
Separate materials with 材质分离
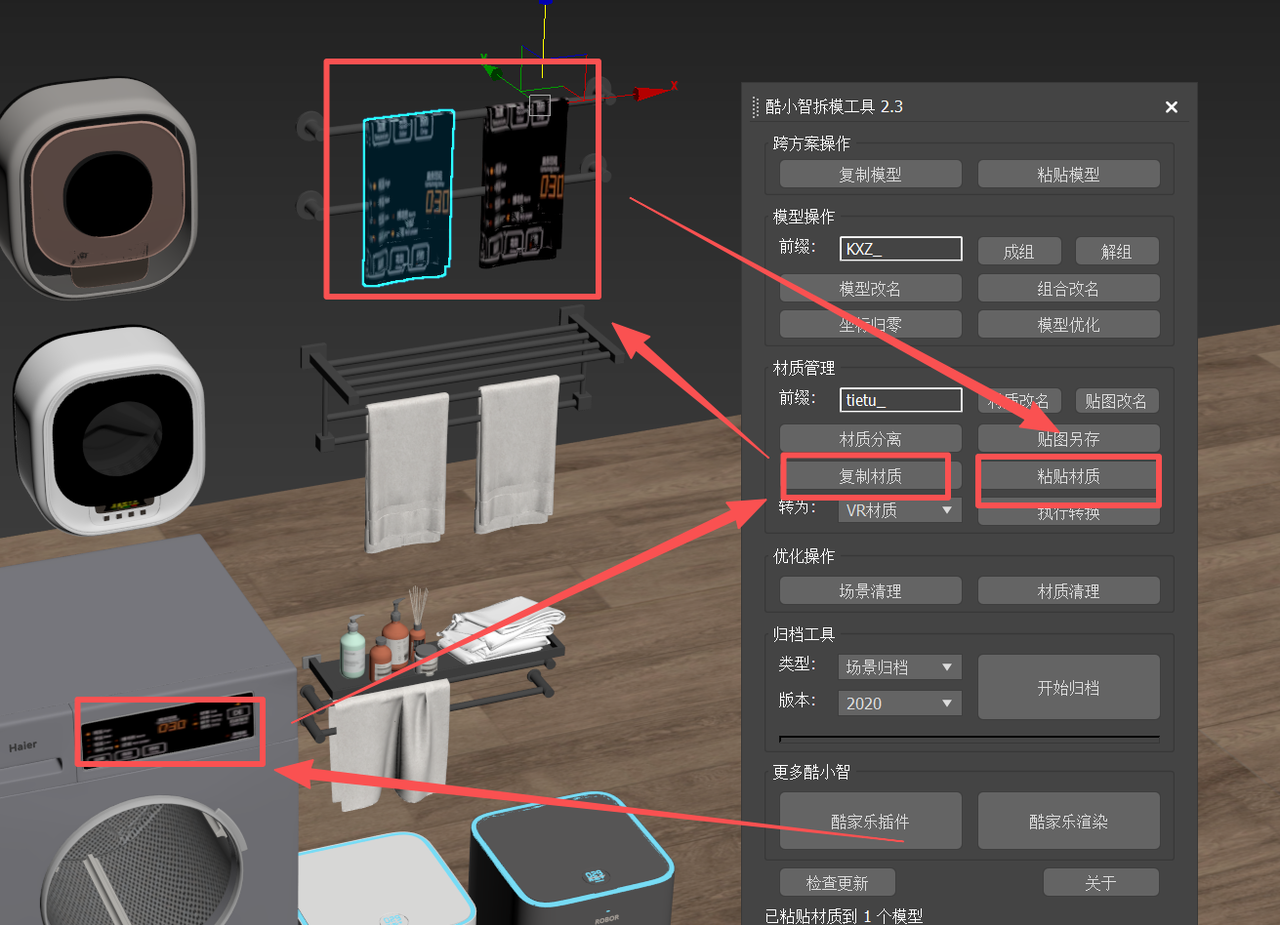tap(870, 438)
